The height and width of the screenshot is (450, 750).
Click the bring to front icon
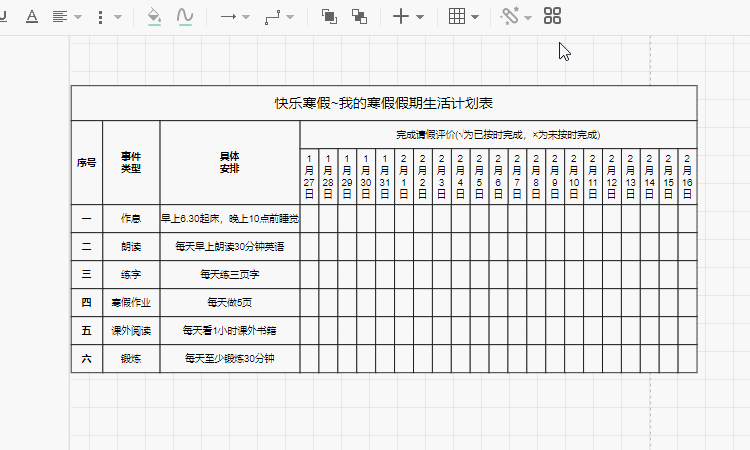(x=329, y=17)
